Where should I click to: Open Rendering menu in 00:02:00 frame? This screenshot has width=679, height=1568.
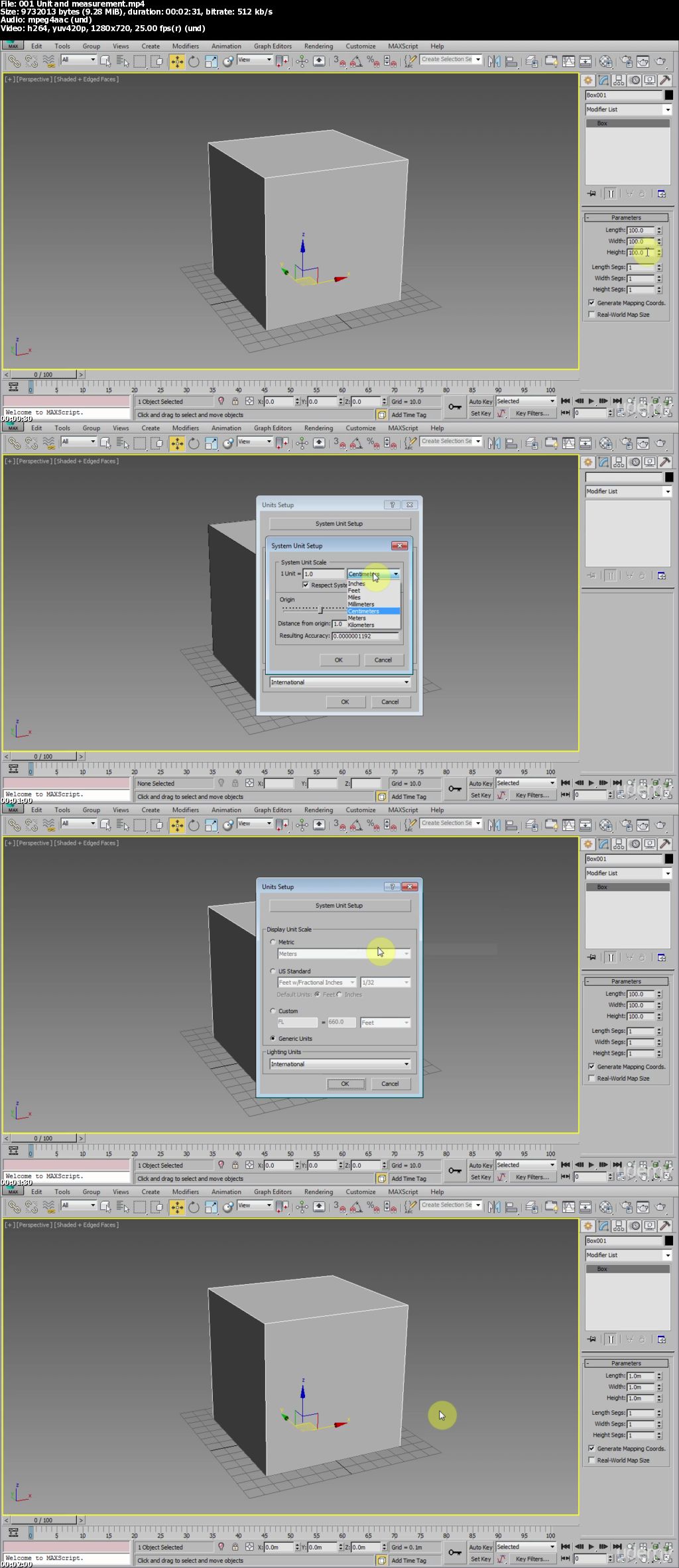(318, 1192)
